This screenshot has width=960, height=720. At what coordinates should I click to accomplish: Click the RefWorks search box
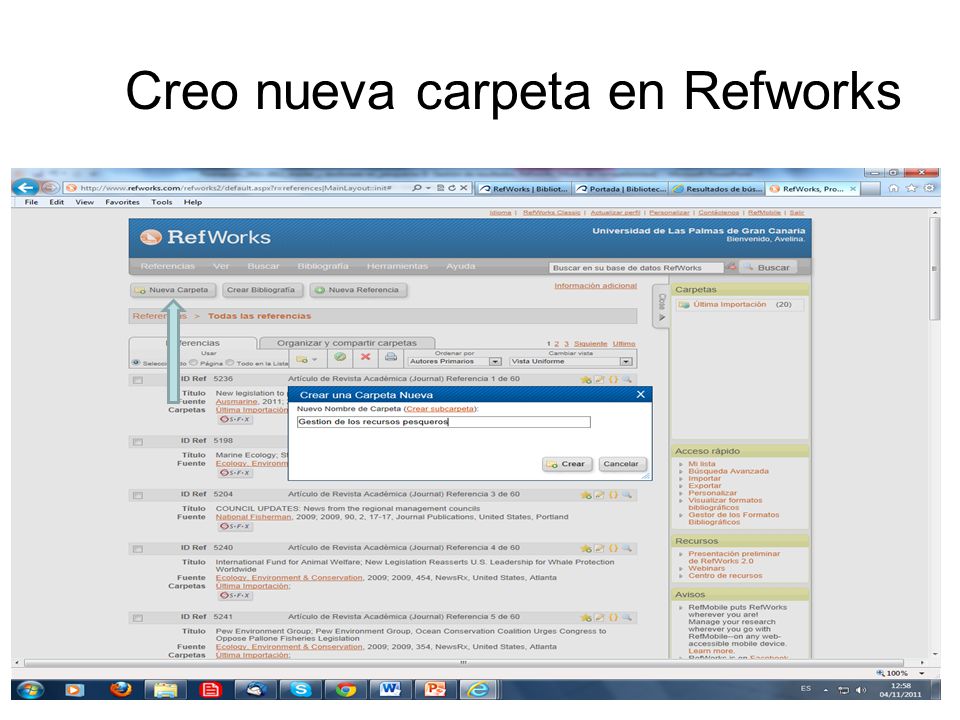click(636, 268)
